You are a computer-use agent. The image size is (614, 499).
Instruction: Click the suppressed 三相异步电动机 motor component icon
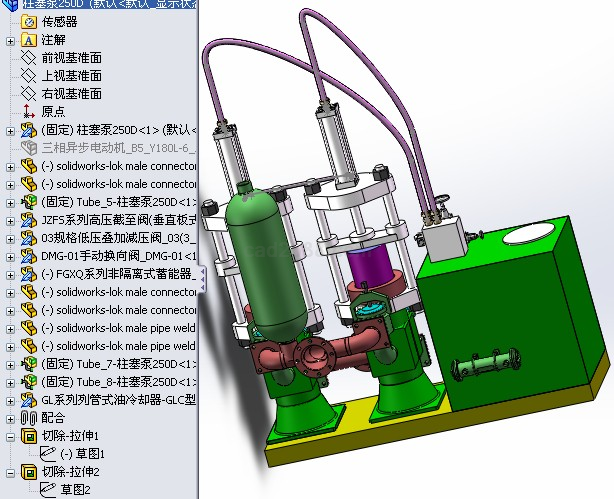pos(28,148)
